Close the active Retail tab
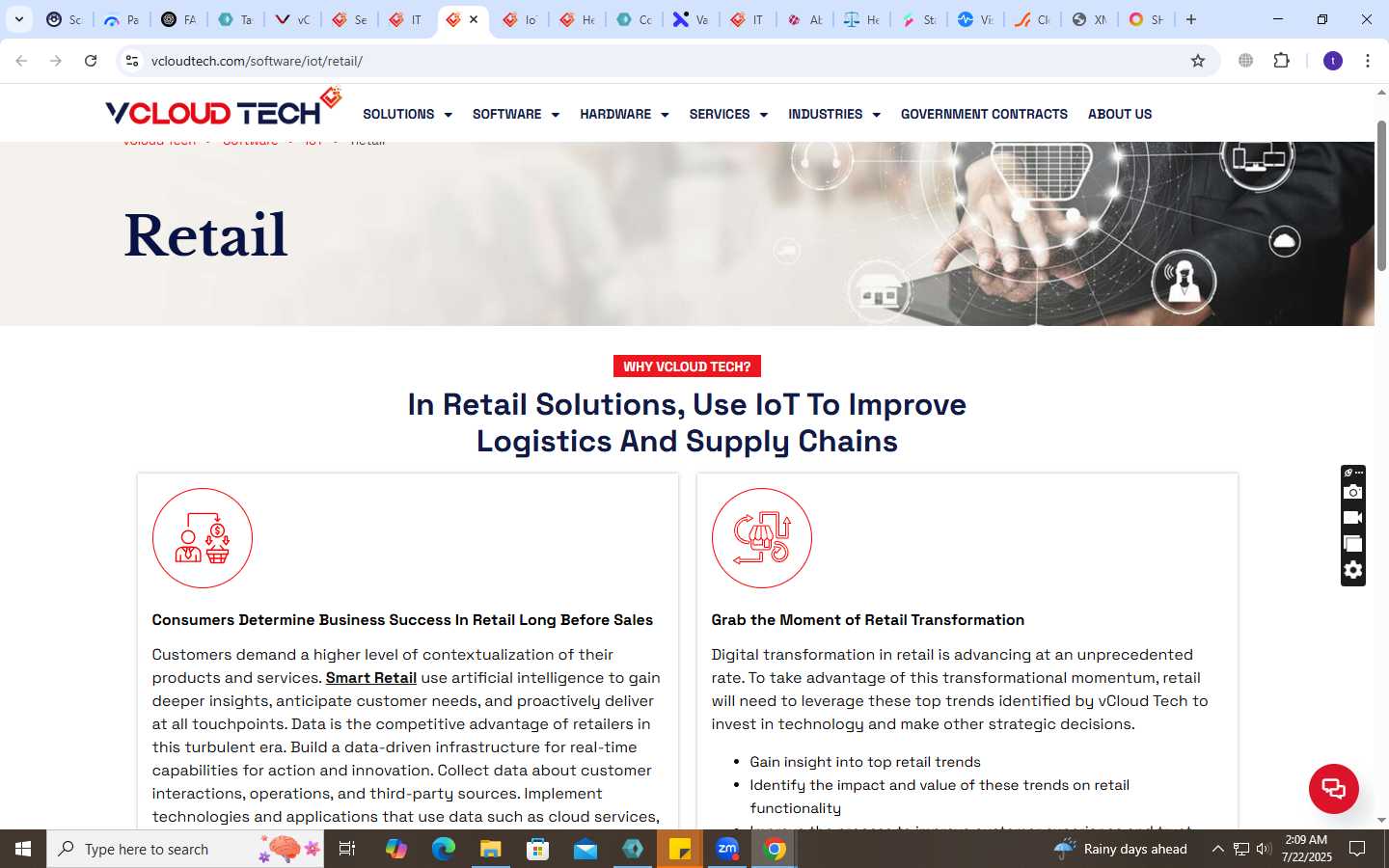Image resolution: width=1389 pixels, height=868 pixels. pyautogui.click(x=474, y=19)
